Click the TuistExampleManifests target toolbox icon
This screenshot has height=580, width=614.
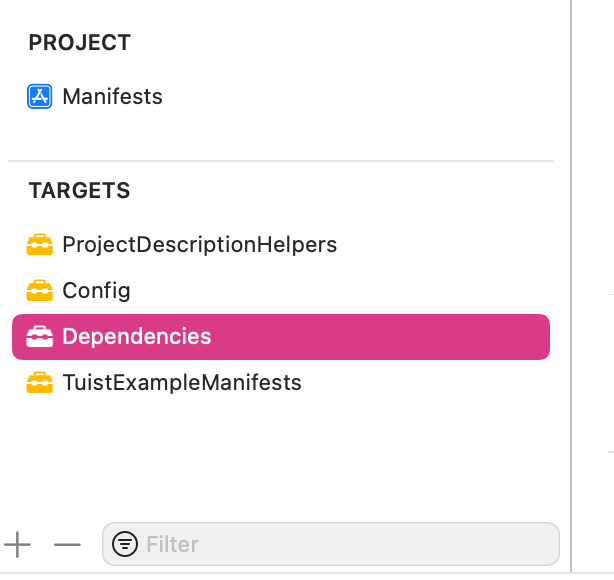40,383
